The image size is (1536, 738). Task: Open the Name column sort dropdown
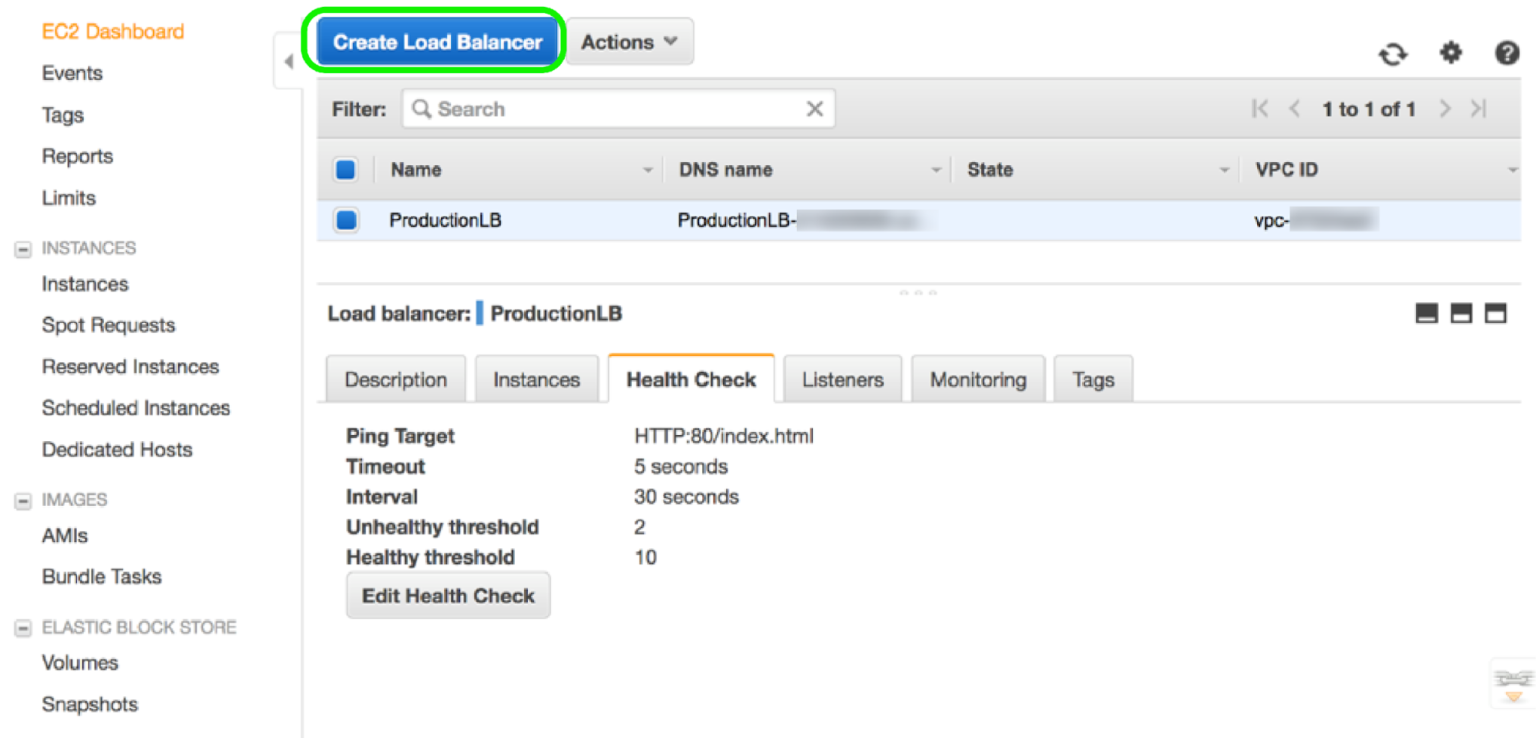click(x=648, y=169)
